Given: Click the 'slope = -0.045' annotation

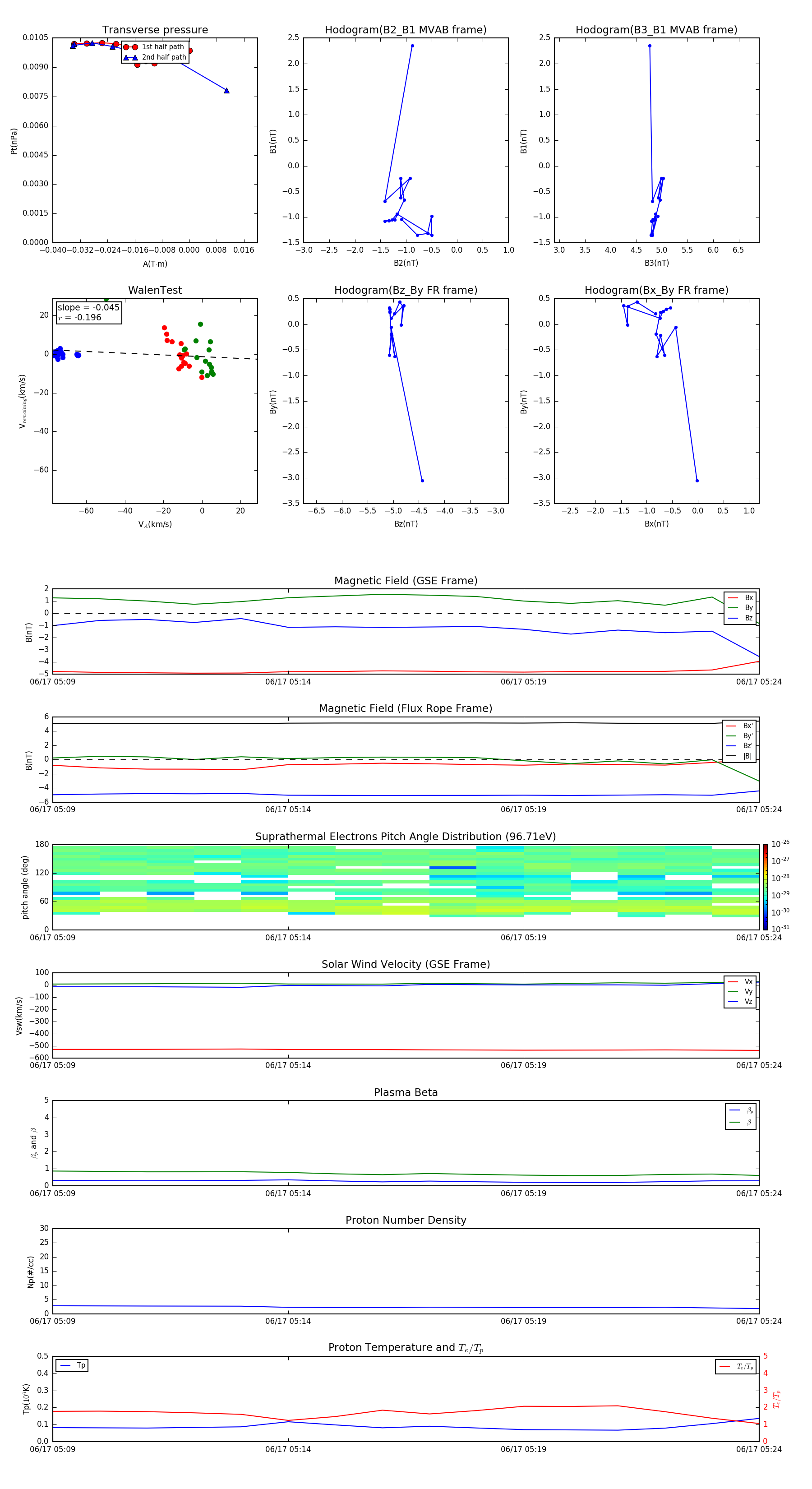Looking at the screenshot, I should [88, 308].
